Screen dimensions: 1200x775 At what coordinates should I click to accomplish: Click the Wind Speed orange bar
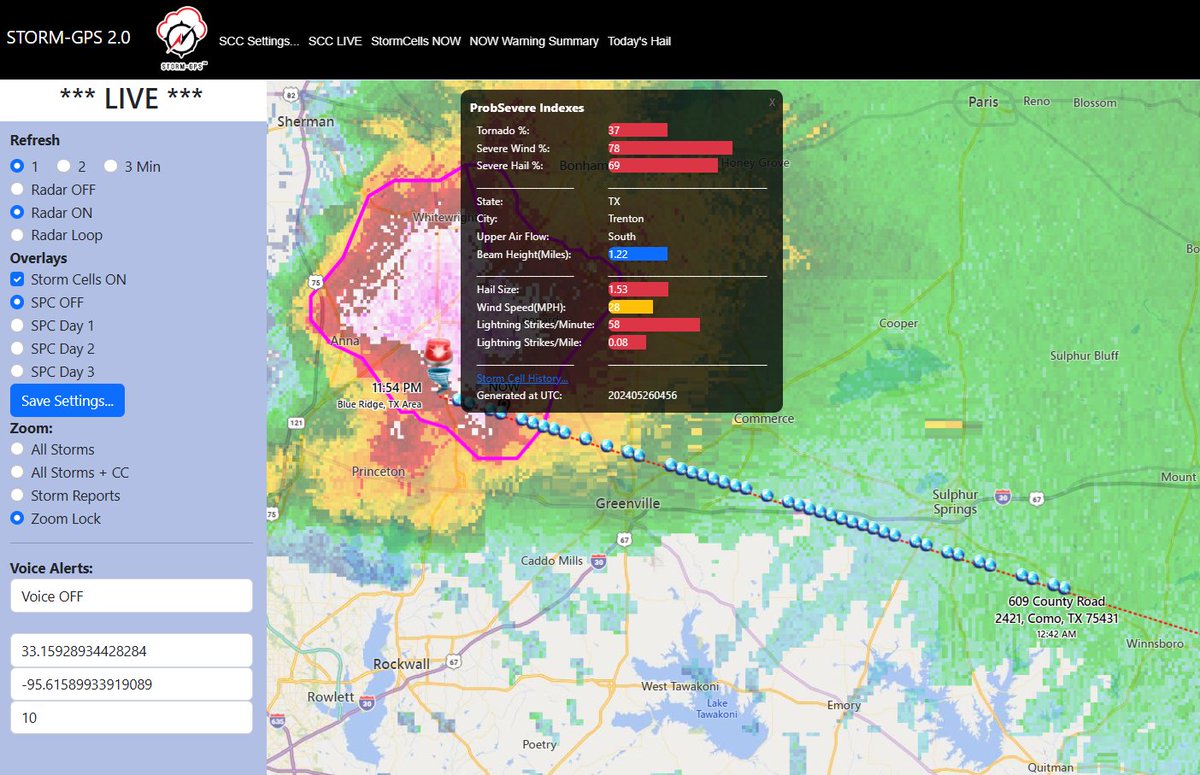630,307
